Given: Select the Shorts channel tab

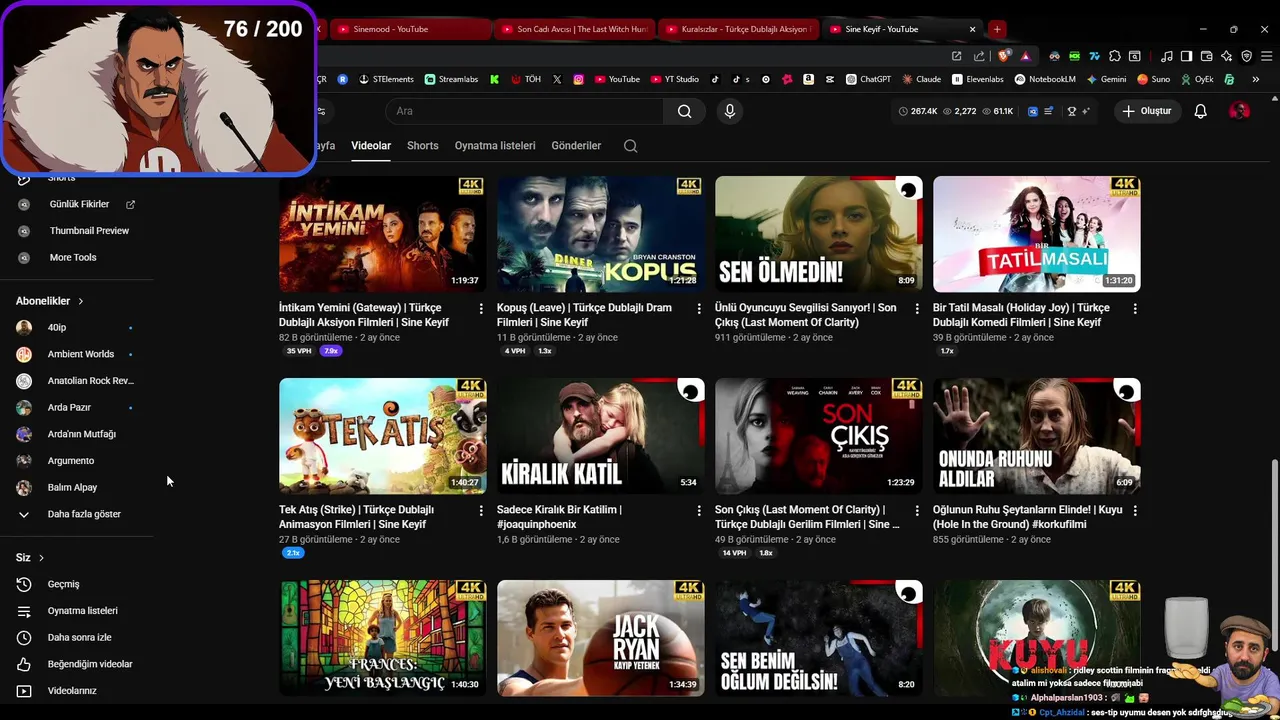Looking at the screenshot, I should (423, 146).
